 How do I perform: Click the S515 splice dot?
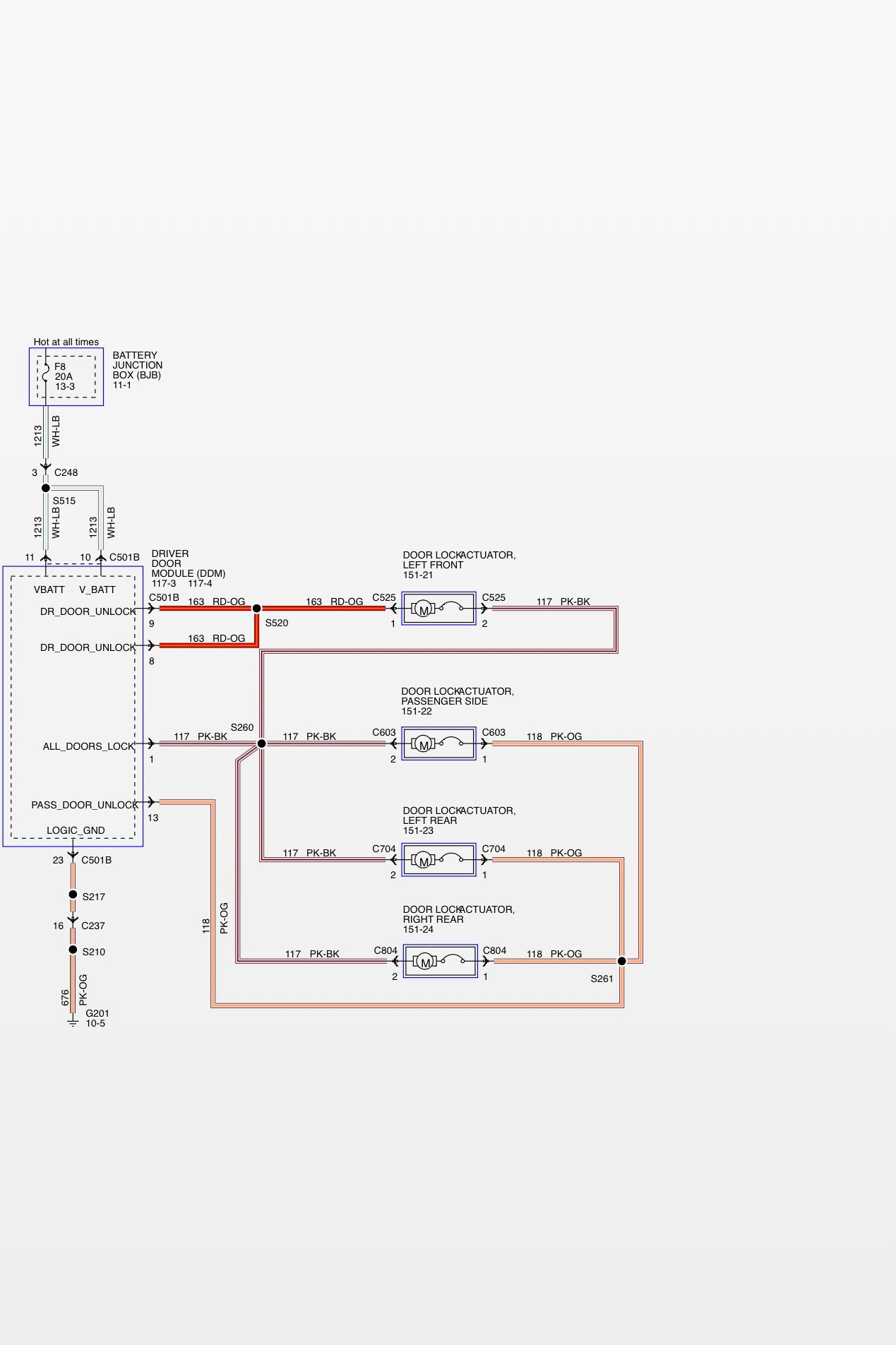coord(46,488)
